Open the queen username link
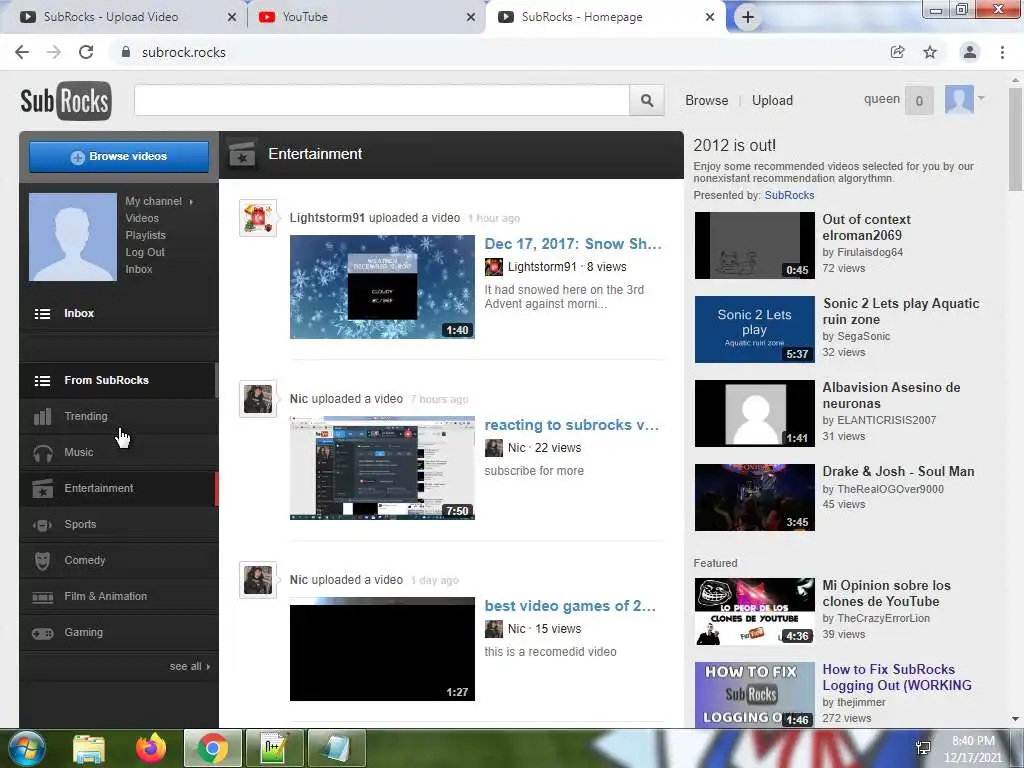Image resolution: width=1024 pixels, height=768 pixels. pyautogui.click(x=882, y=99)
